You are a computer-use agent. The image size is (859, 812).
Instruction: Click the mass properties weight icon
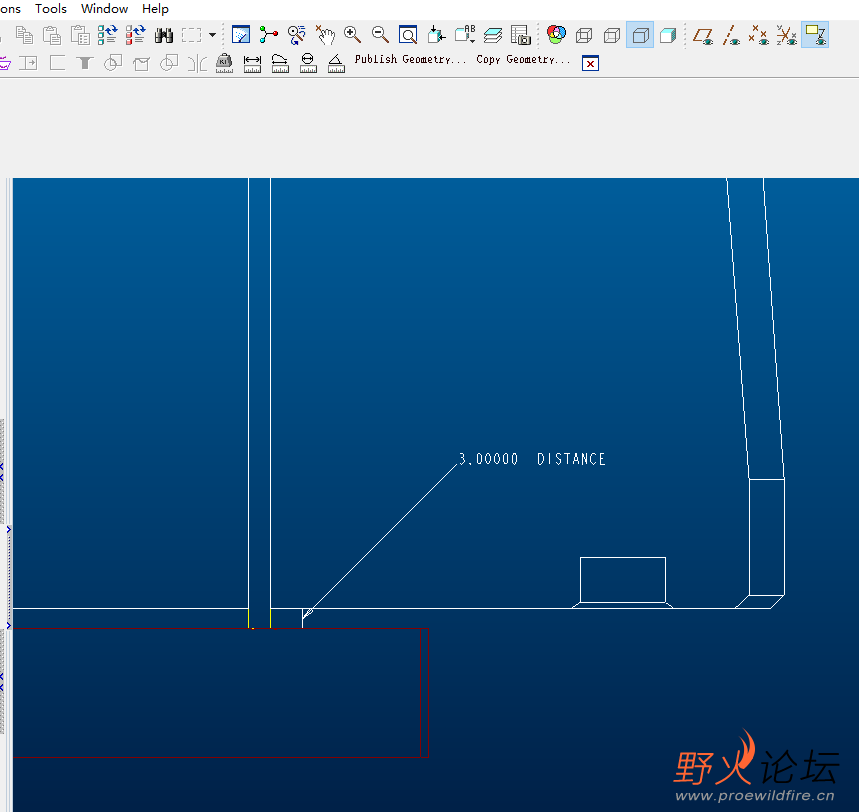[x=224, y=63]
